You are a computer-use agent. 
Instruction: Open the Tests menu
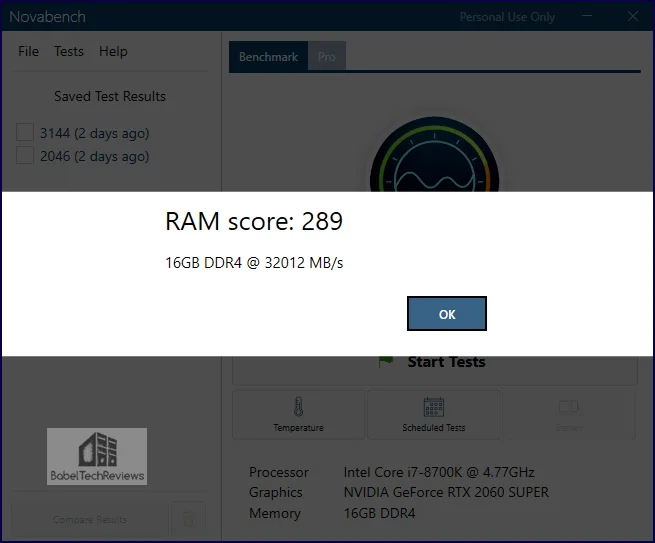69,51
